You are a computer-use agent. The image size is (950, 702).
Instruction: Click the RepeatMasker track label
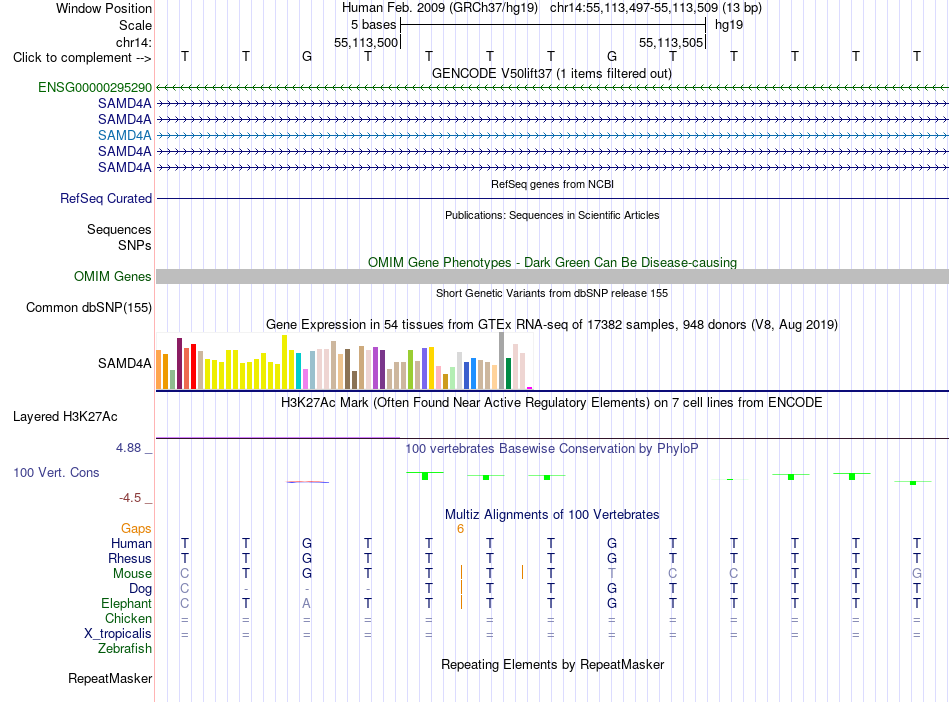coord(110,678)
